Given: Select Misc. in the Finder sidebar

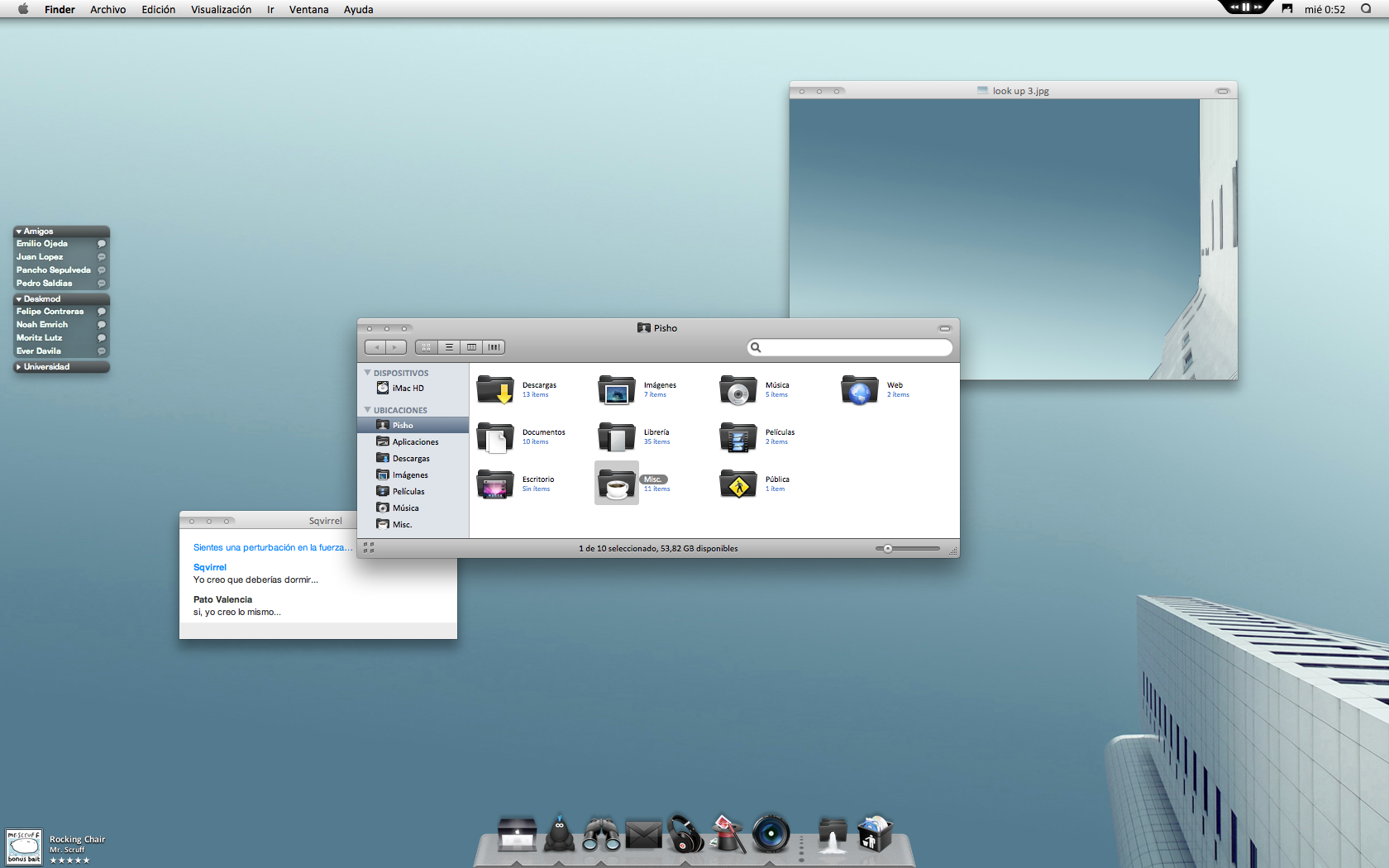Looking at the screenshot, I should pos(413,524).
